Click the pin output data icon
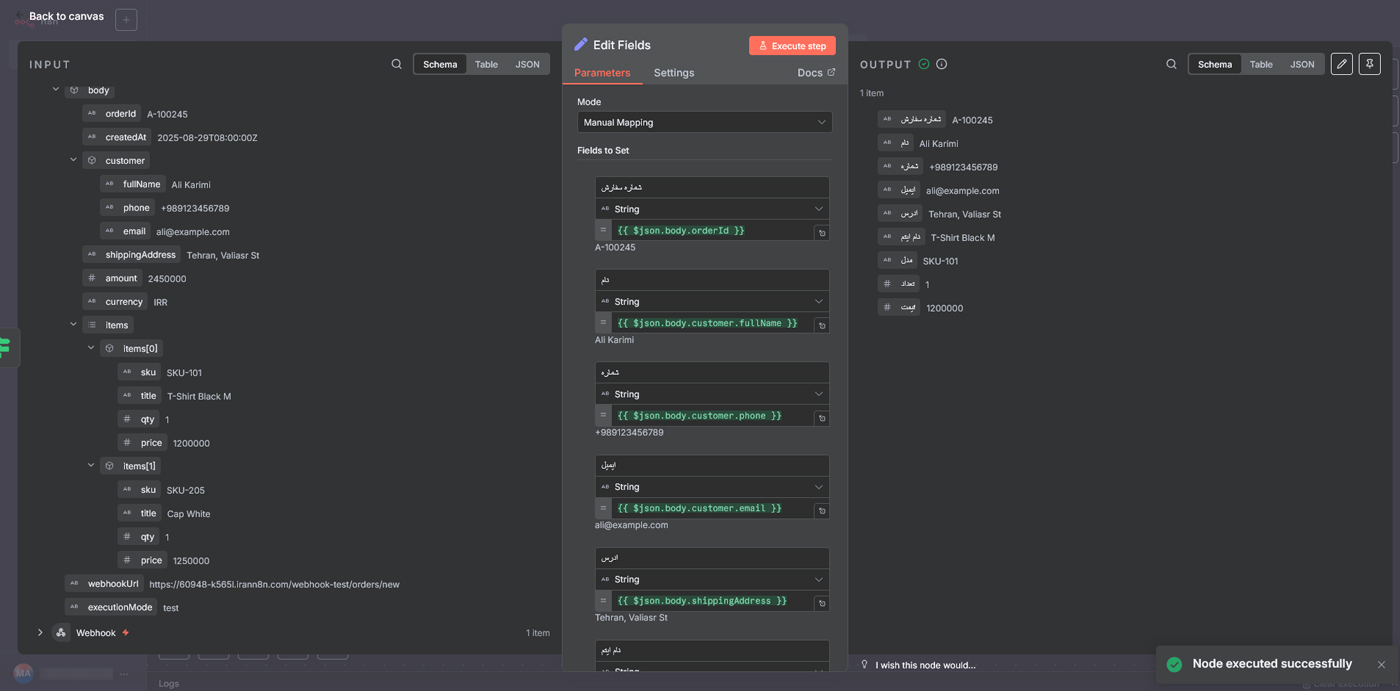1400x691 pixels. 1370,64
